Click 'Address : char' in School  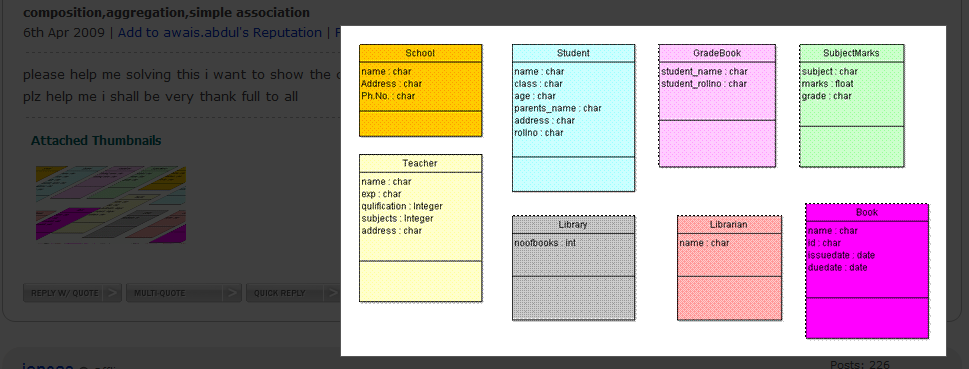coord(391,83)
